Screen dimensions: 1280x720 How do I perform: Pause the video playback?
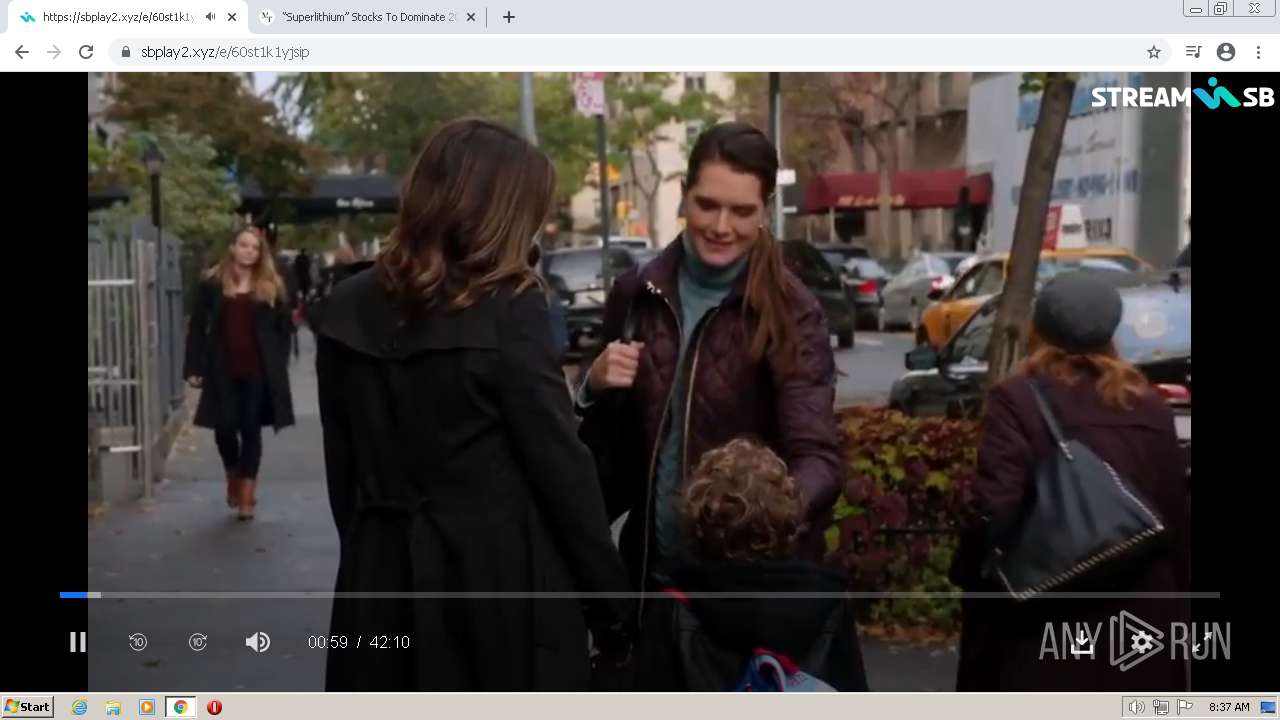pyautogui.click(x=77, y=642)
